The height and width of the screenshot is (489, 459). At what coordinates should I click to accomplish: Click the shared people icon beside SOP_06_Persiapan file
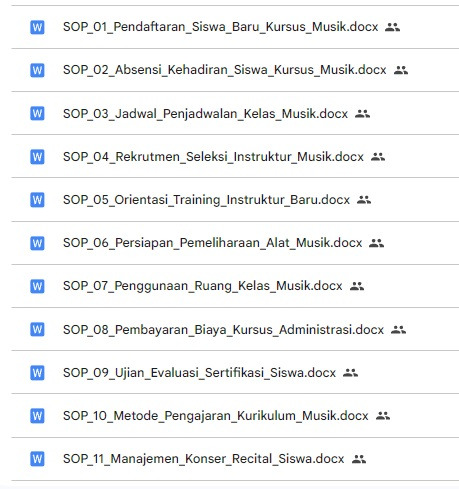point(376,243)
